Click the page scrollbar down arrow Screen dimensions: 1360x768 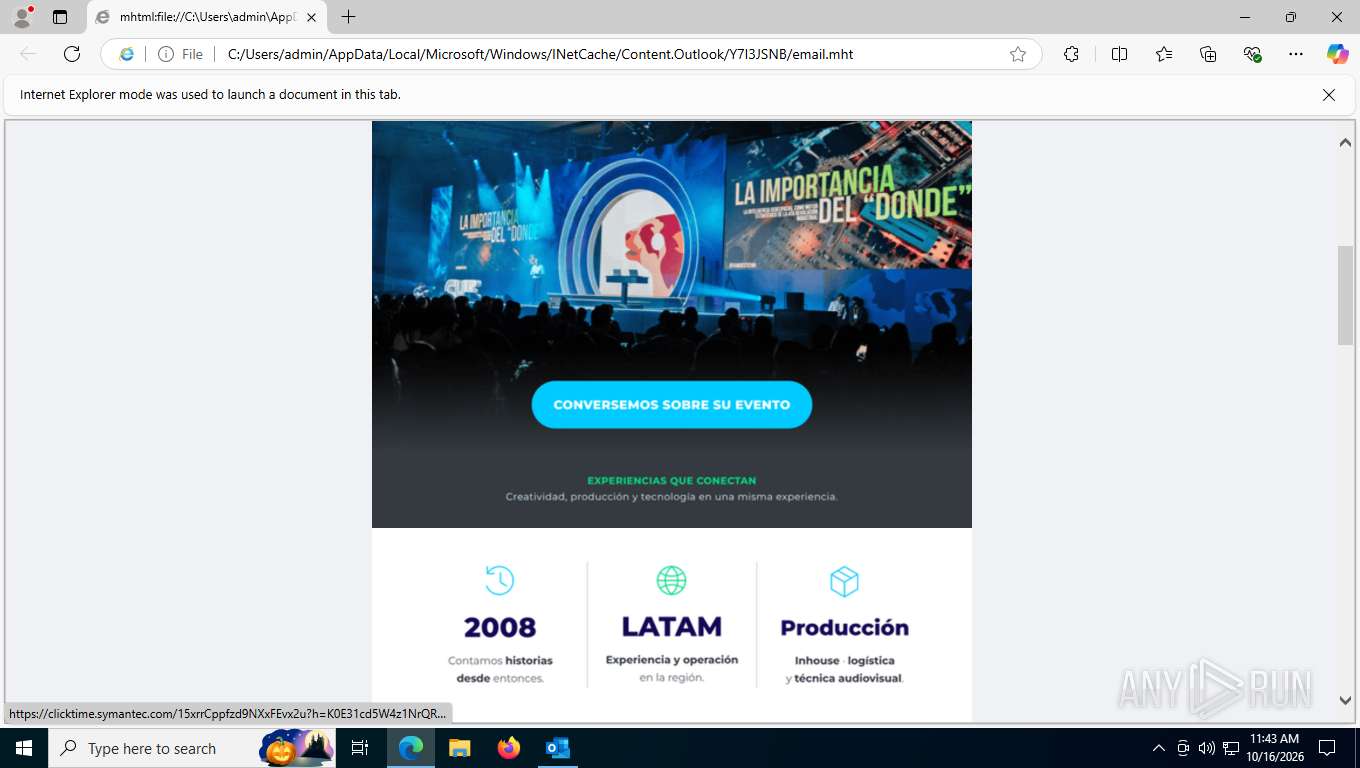(x=1345, y=701)
